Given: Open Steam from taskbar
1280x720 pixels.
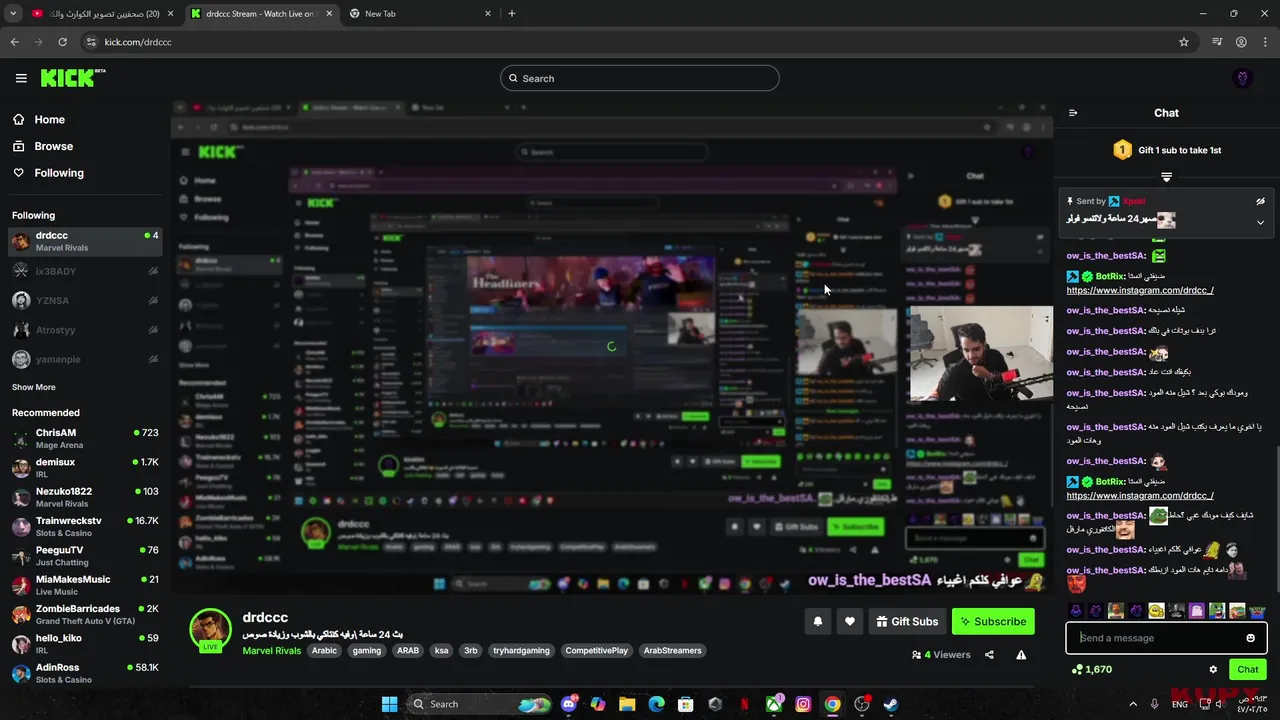Looking at the screenshot, I should 890,704.
